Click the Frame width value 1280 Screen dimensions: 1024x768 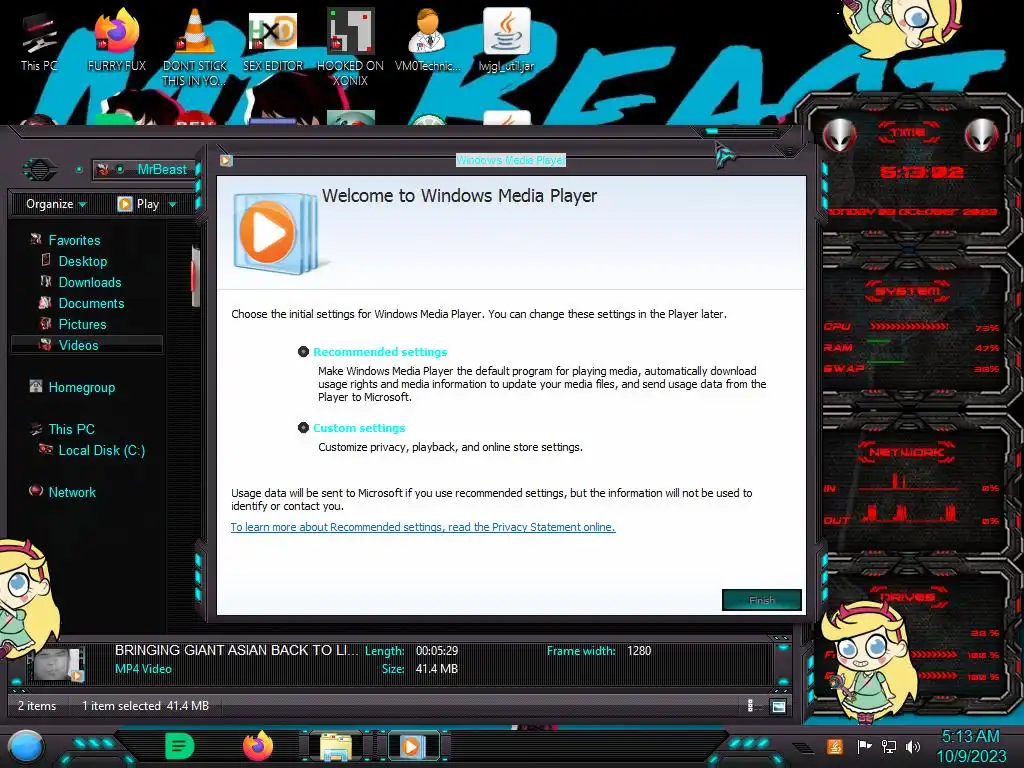pos(639,651)
